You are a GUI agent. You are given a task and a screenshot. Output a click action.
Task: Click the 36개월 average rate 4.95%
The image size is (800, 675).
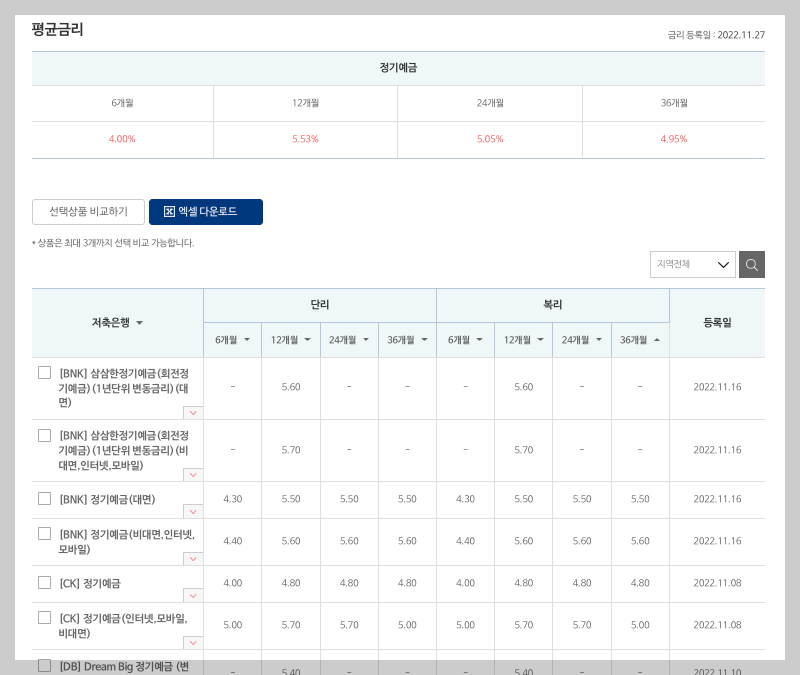673,139
